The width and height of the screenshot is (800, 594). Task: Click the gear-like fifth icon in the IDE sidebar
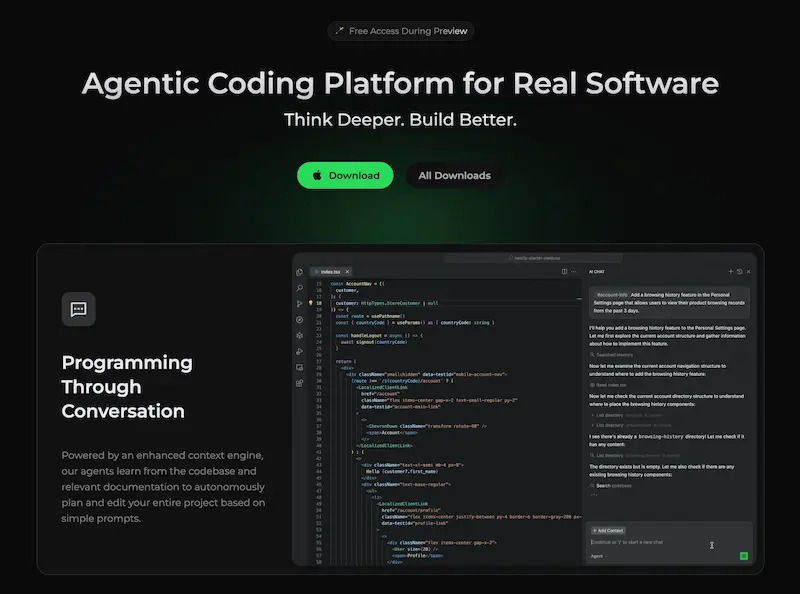pyautogui.click(x=299, y=336)
